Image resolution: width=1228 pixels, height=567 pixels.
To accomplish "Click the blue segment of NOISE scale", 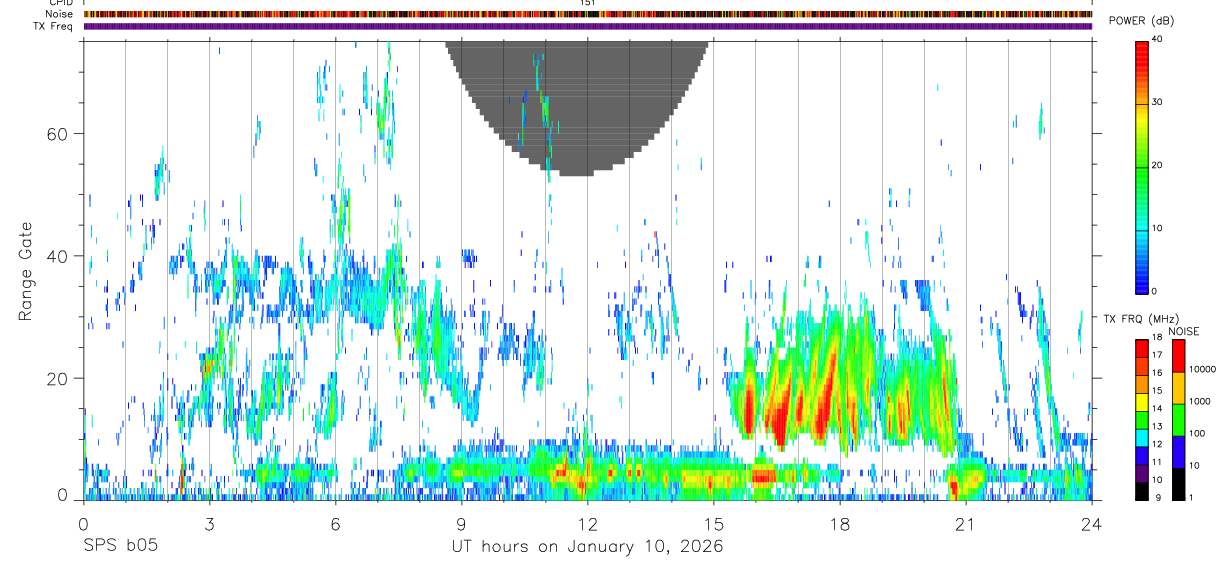I will (1179, 452).
